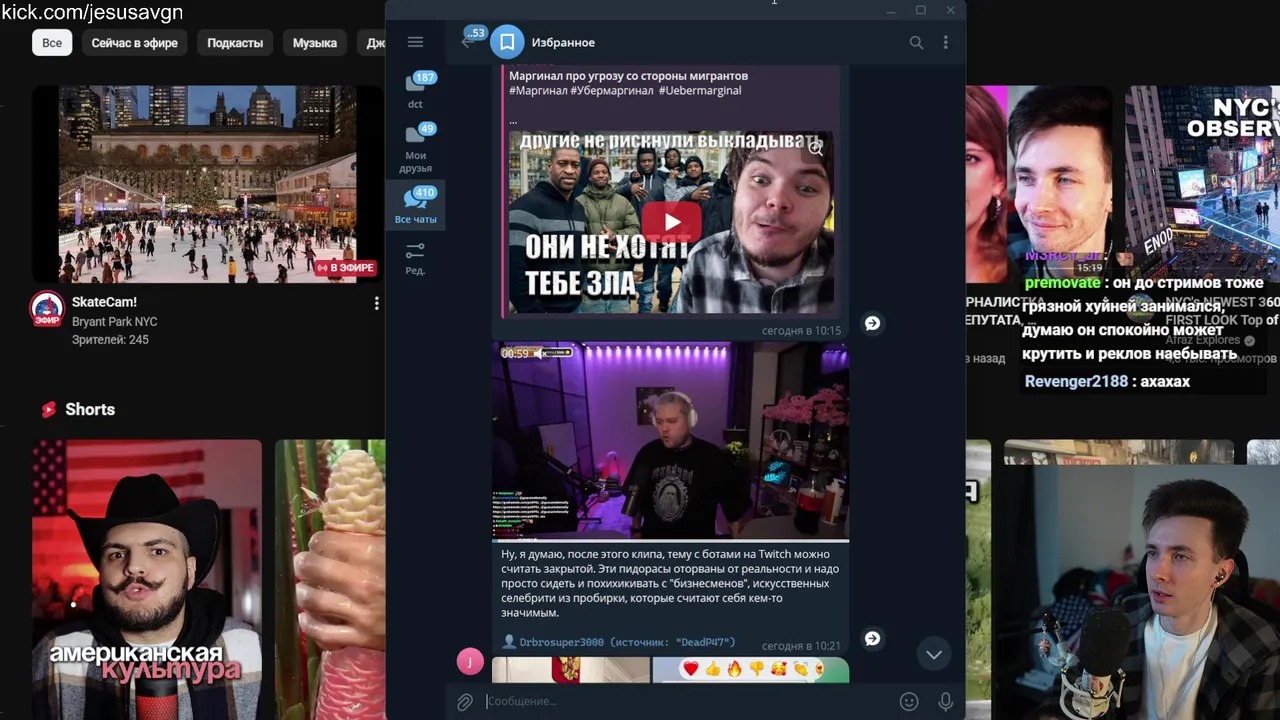This screenshot has height=720, width=1280.
Task: Open the #Убермаргинал hashtag
Action: point(611,90)
